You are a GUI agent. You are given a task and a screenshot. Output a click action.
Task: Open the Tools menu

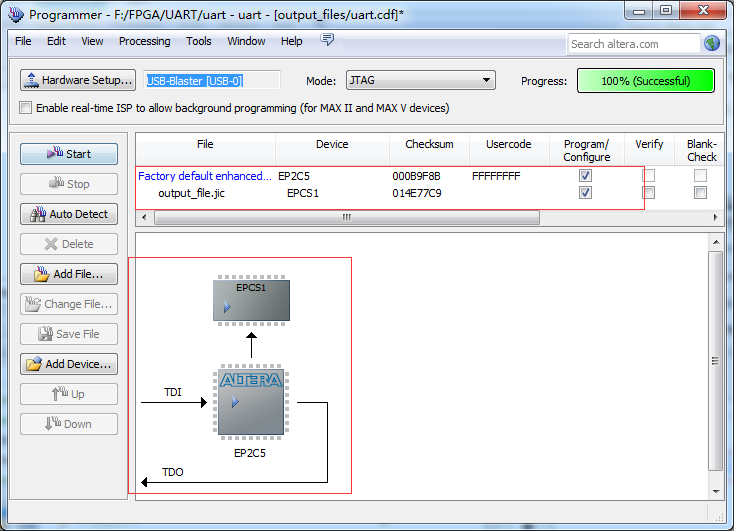coord(198,41)
